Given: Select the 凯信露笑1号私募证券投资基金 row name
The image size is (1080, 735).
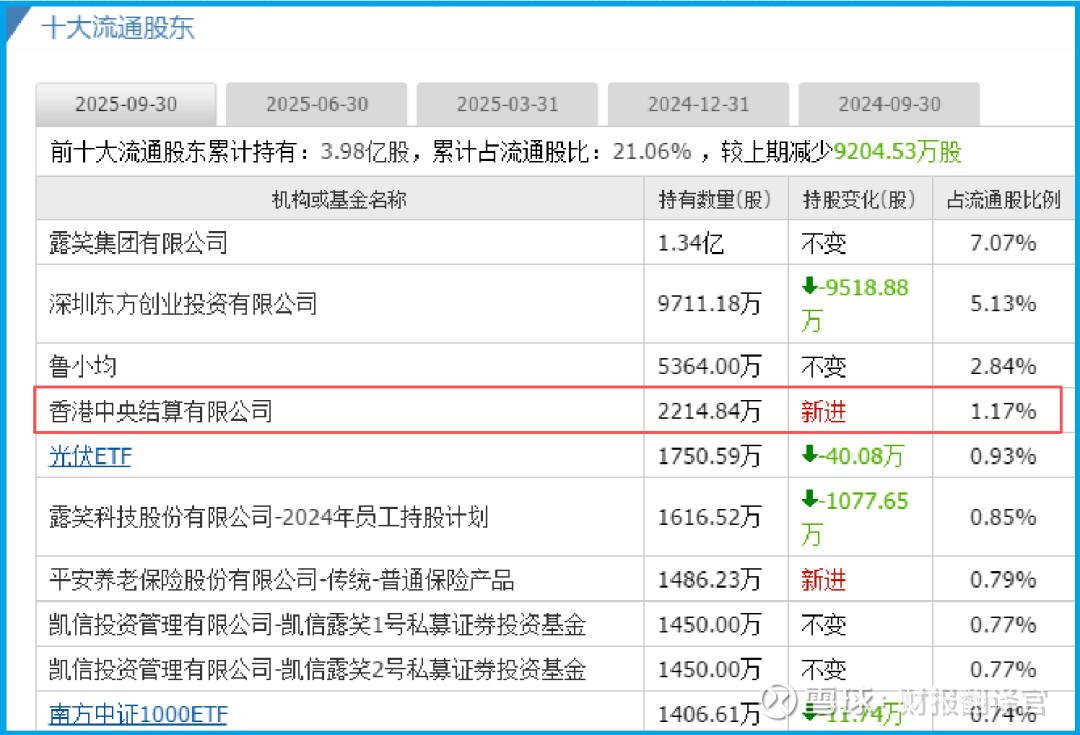Looking at the screenshot, I should click(318, 625).
